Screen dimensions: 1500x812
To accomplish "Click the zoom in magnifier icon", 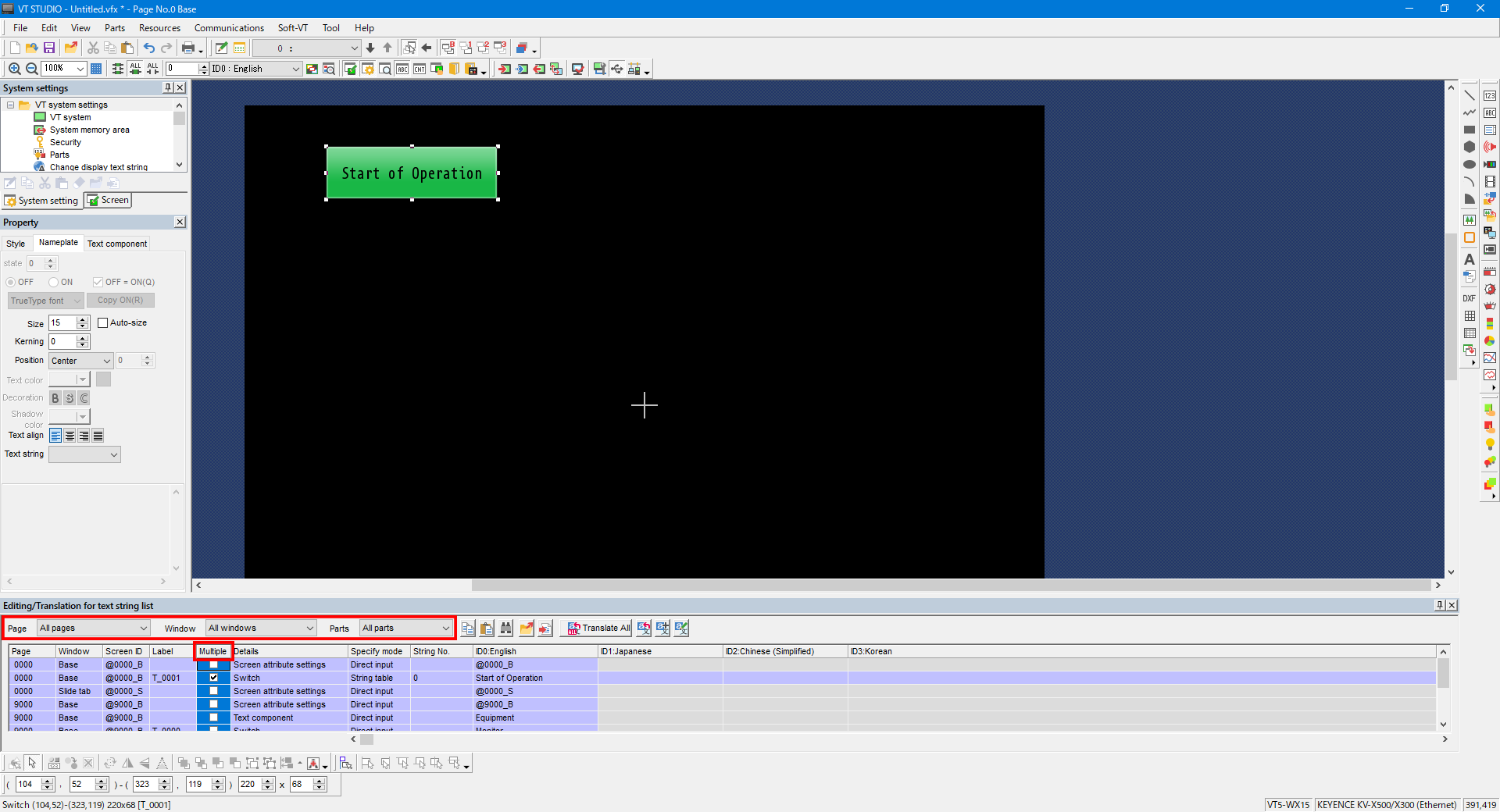I will [x=14, y=69].
